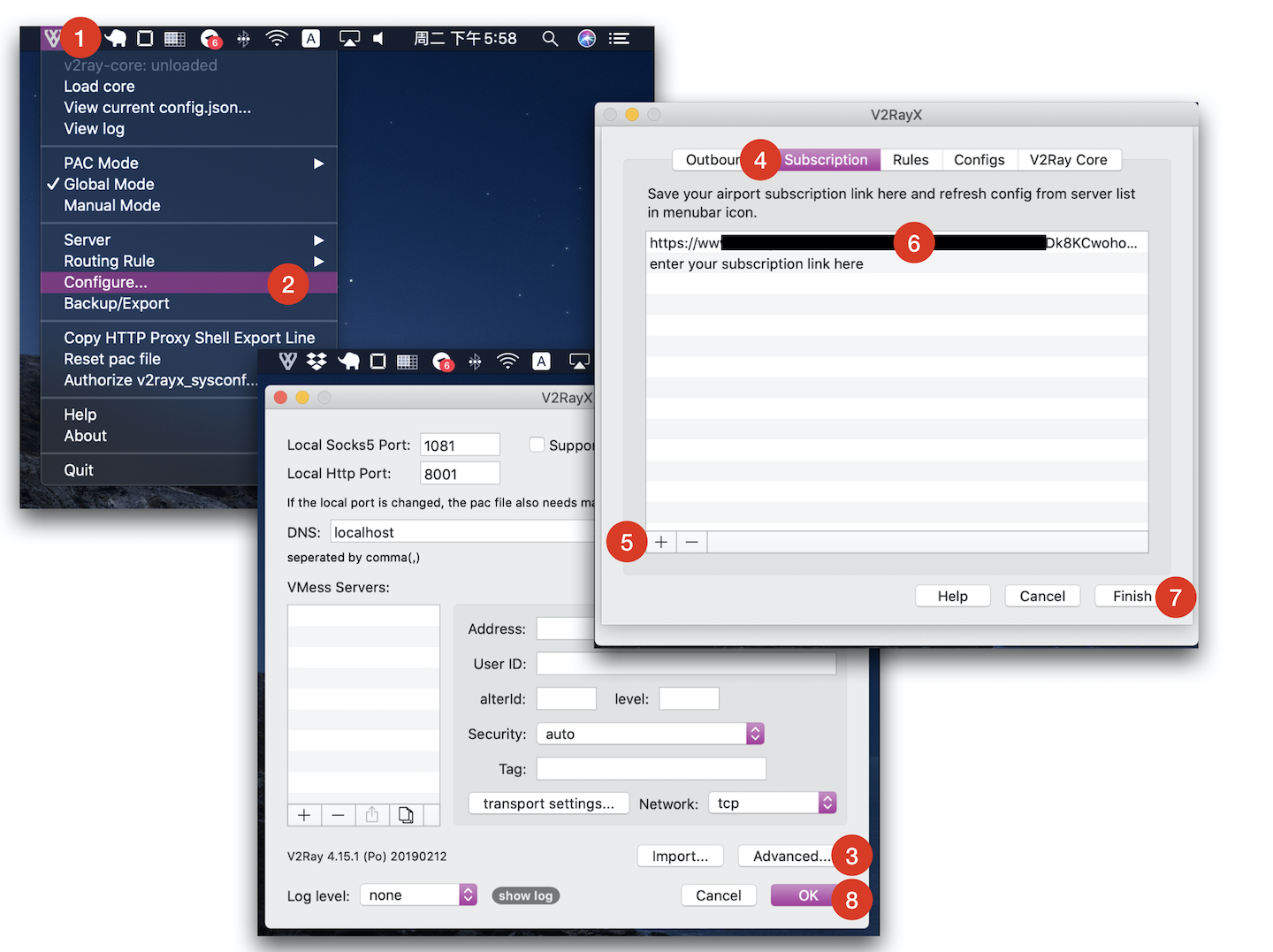Expand the Routing Rule submenu
The image size is (1273, 952).
pyautogui.click(x=188, y=261)
